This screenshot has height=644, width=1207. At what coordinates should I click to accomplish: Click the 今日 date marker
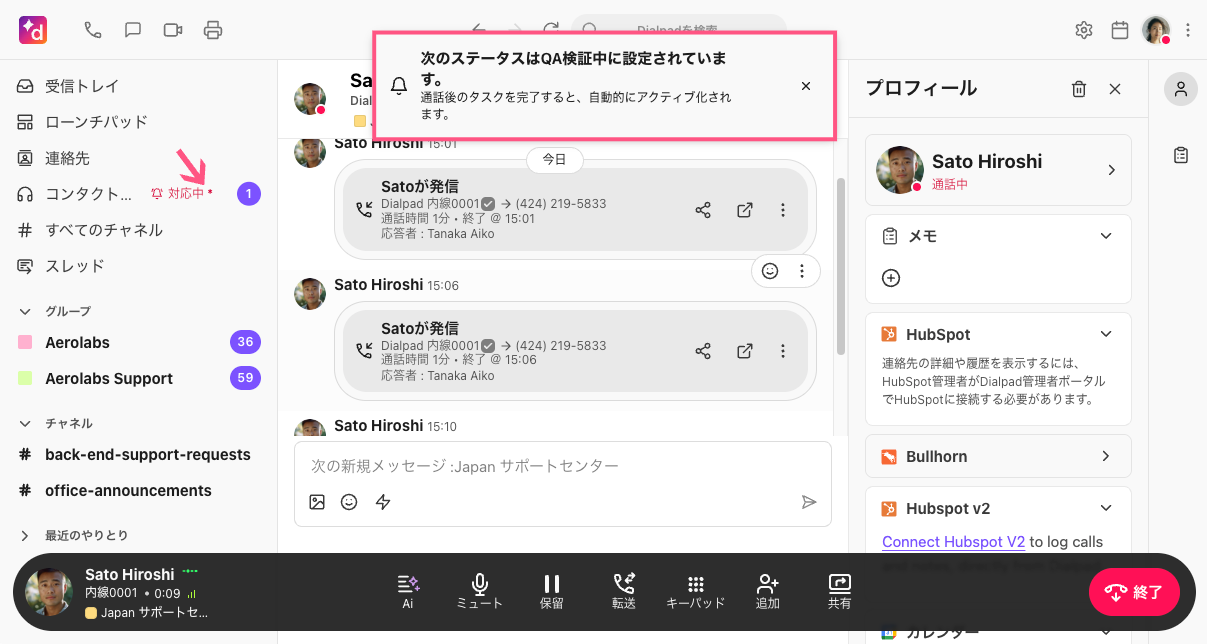tap(555, 160)
